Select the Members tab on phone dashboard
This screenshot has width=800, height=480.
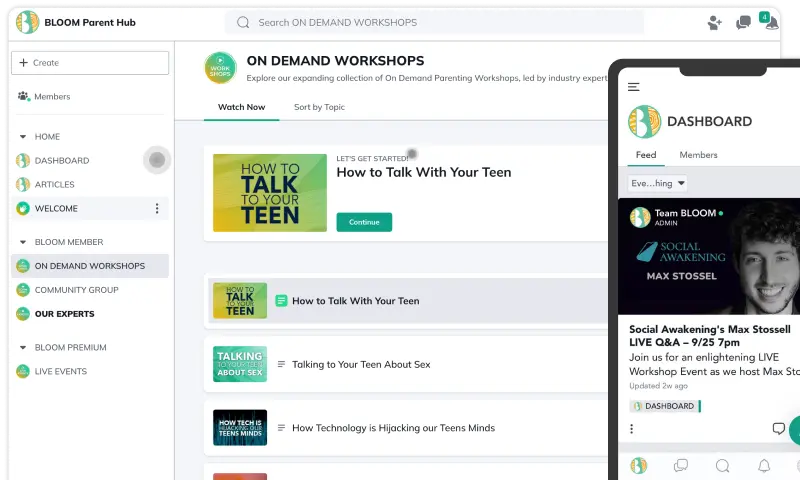point(698,155)
